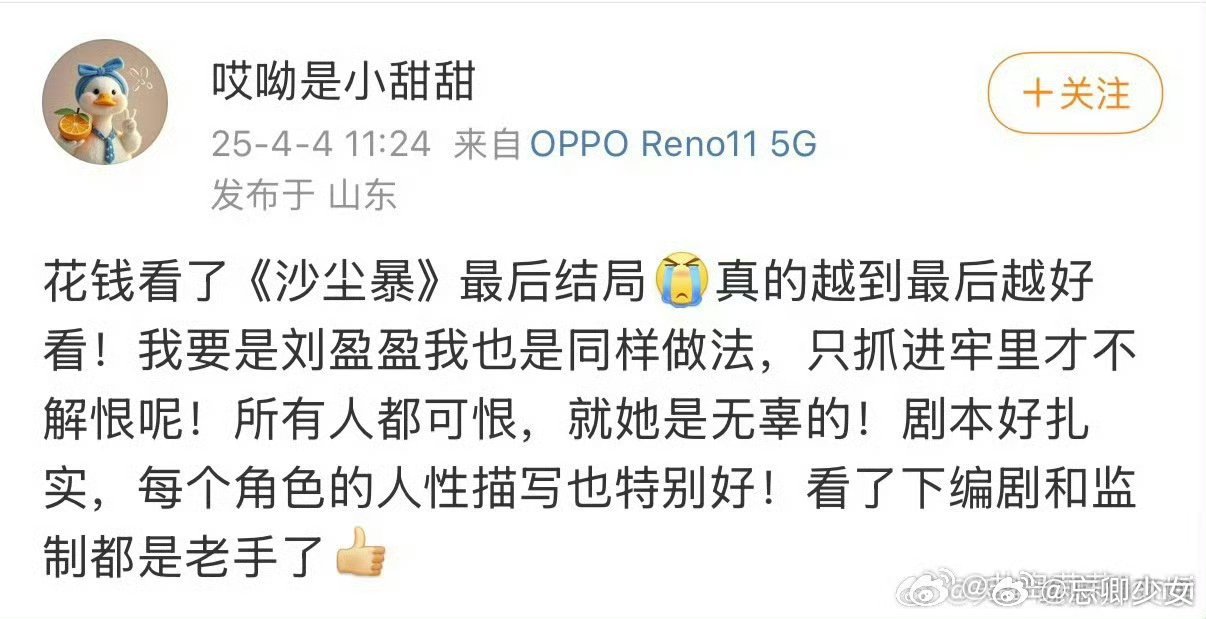Click the crying face emoji in post
This screenshot has width=1206, height=619.
(681, 283)
